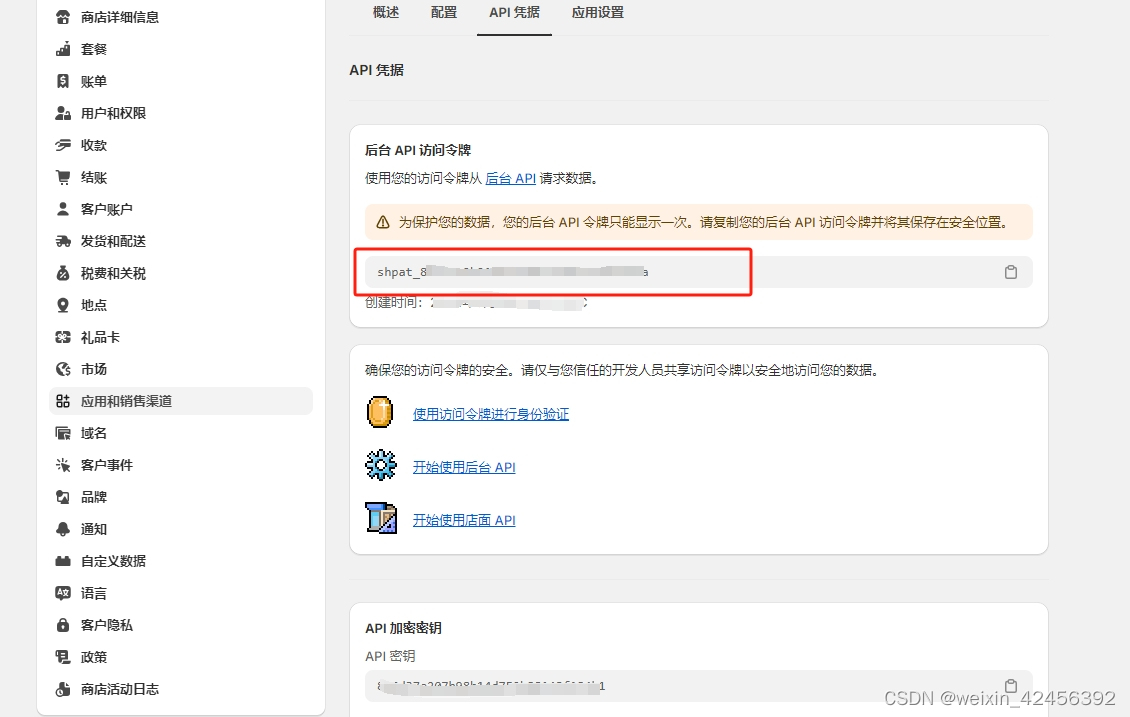
Task: Open the 配置 tab
Action: (443, 14)
